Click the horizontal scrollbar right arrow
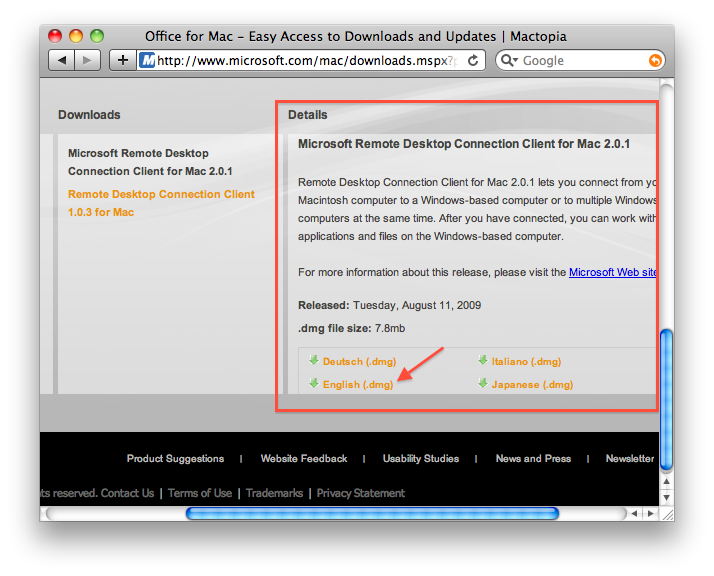This screenshot has height=576, width=714. 650,514
